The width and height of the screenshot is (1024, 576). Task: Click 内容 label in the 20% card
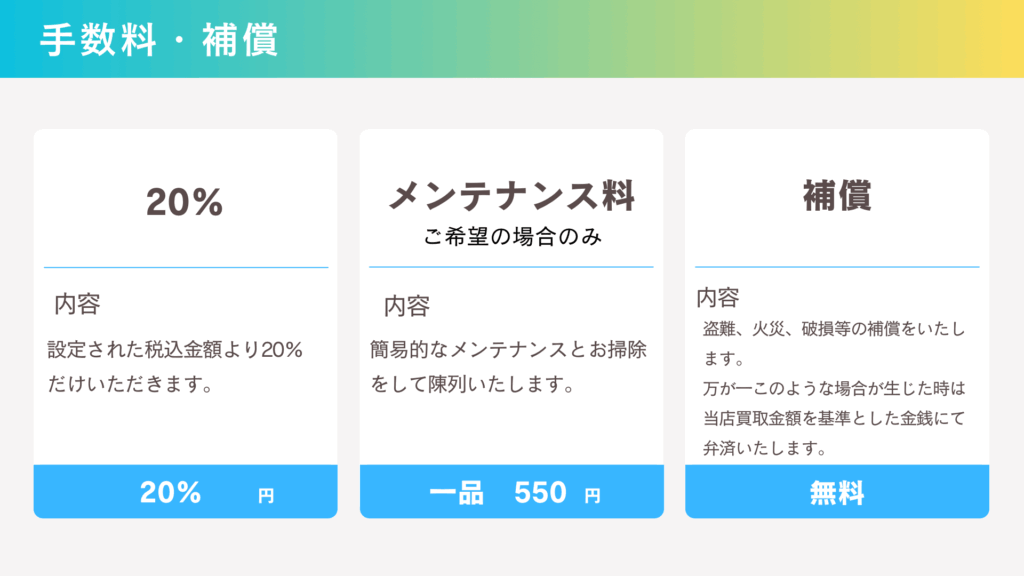point(77,304)
